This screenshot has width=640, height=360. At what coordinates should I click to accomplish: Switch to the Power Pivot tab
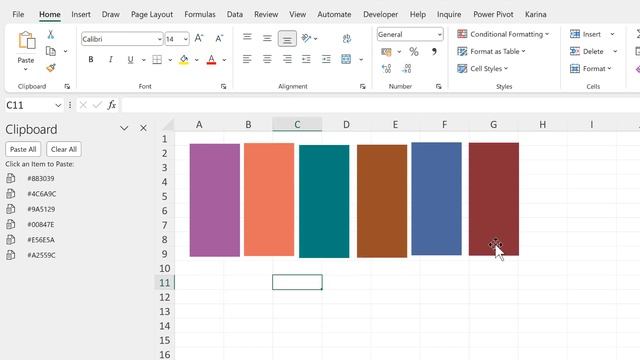pyautogui.click(x=493, y=14)
